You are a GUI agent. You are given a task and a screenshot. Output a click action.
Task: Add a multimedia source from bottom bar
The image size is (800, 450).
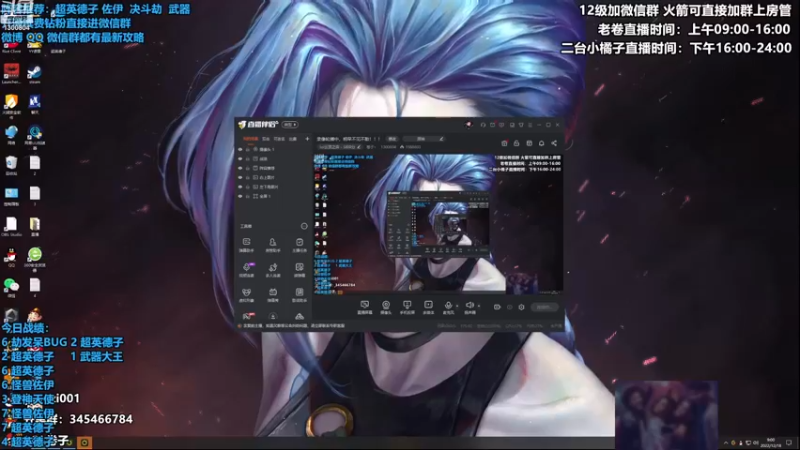[428, 307]
